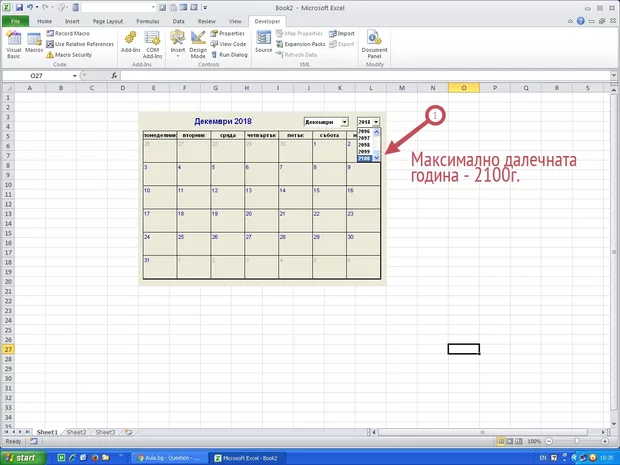Click the Macro Security warning icon

point(50,55)
